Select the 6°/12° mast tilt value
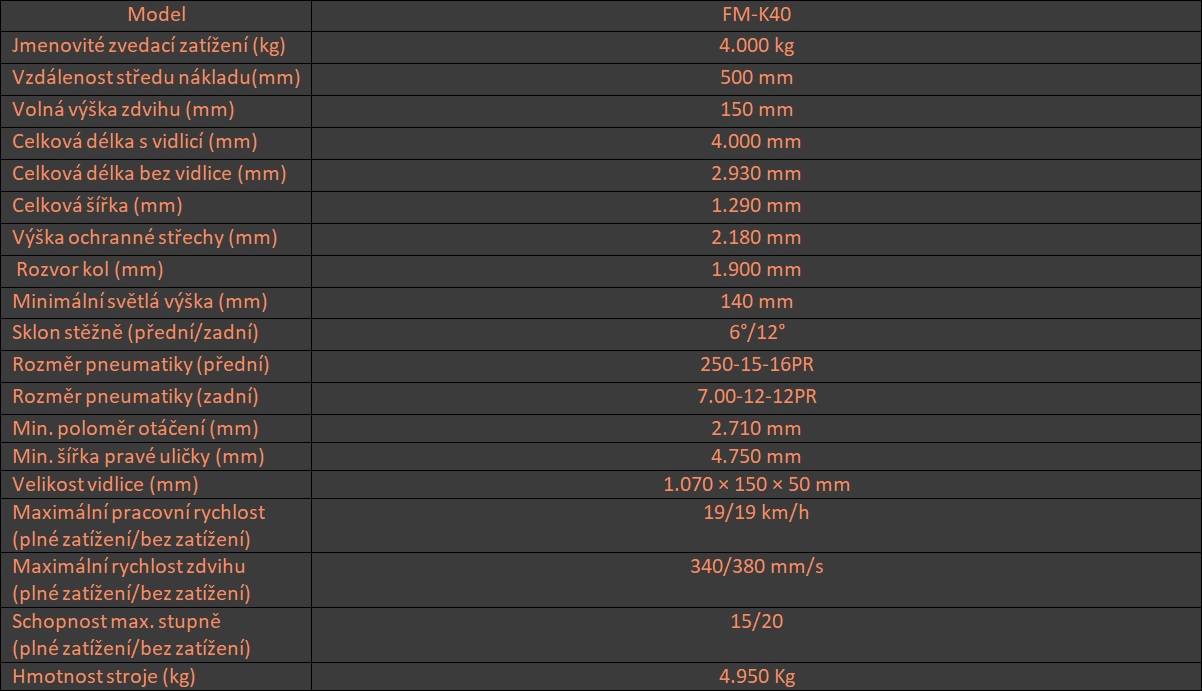This screenshot has height=691, width=1202. click(x=756, y=333)
